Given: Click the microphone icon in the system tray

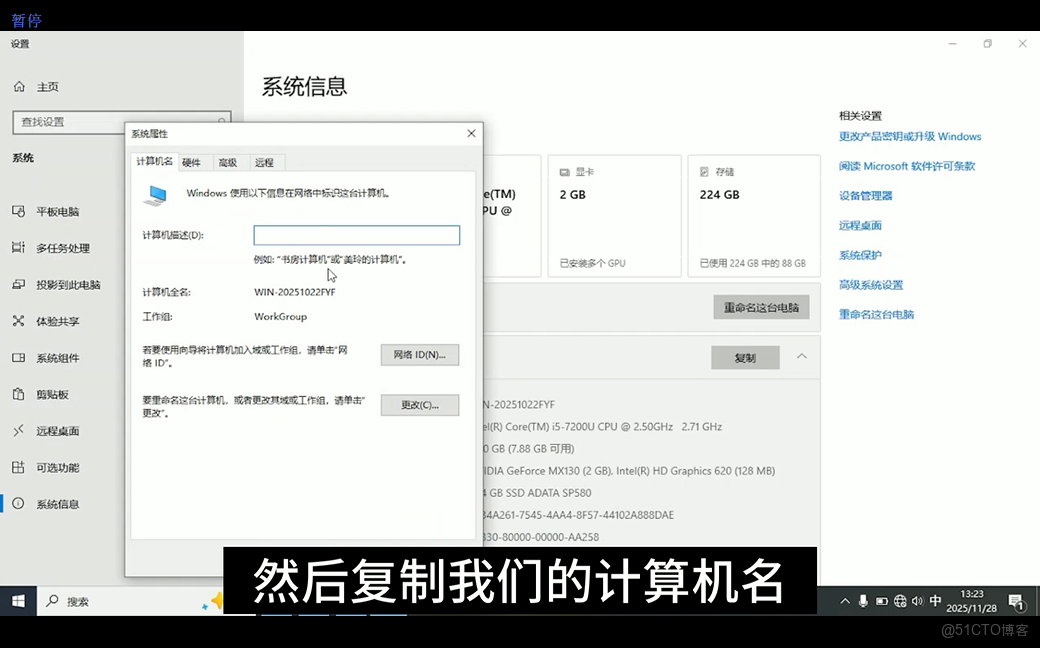Looking at the screenshot, I should [x=863, y=600].
